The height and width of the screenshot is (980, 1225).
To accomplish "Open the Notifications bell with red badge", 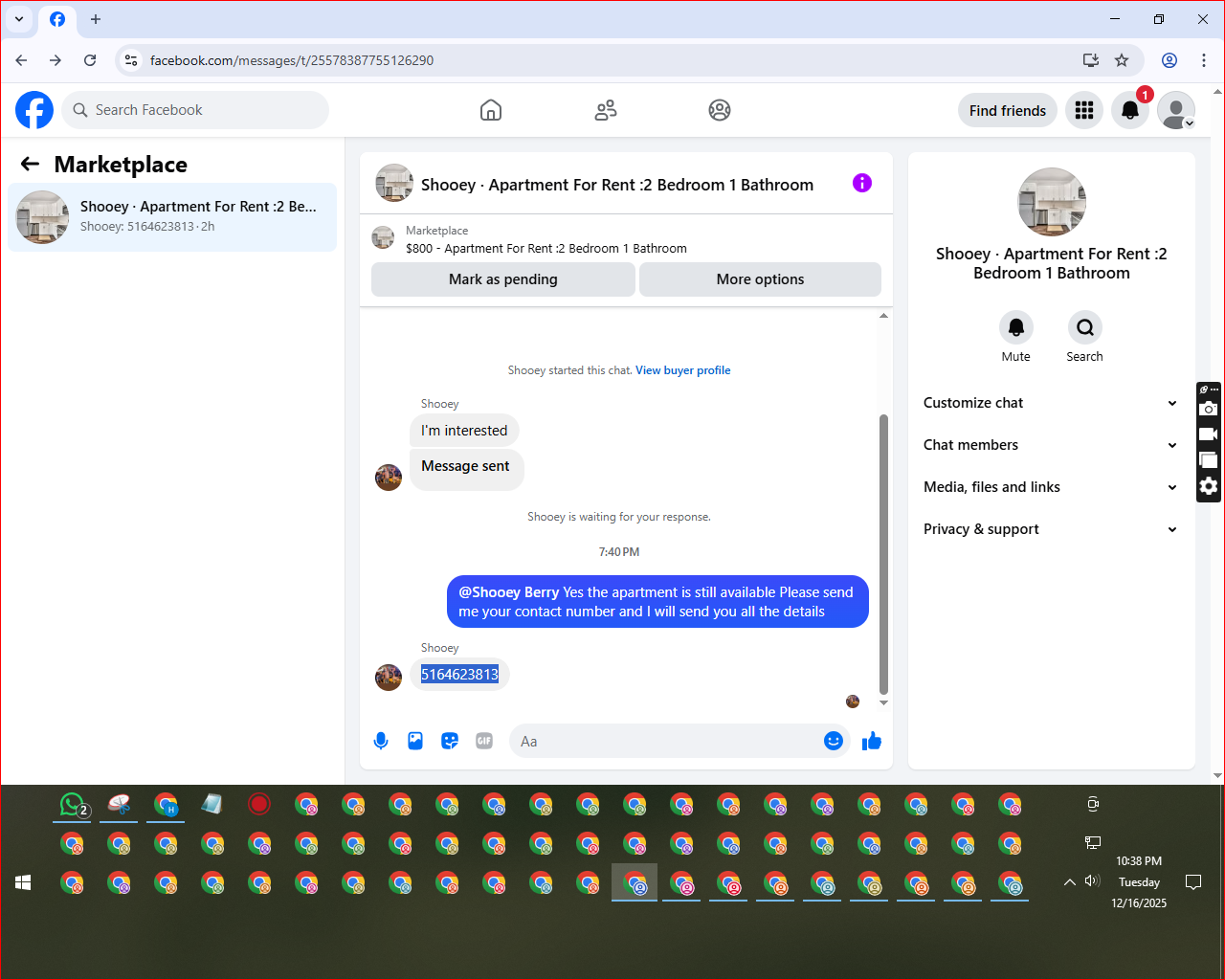I will 1130,110.
